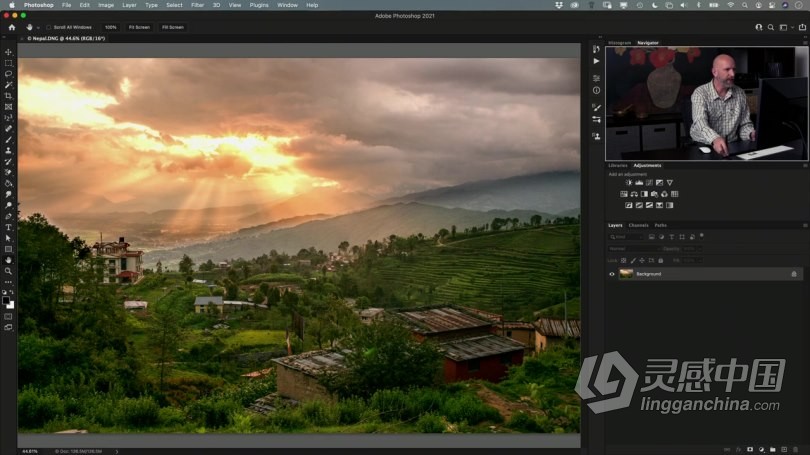The height and width of the screenshot is (455, 810).
Task: Add a Levels adjustment
Action: click(639, 183)
